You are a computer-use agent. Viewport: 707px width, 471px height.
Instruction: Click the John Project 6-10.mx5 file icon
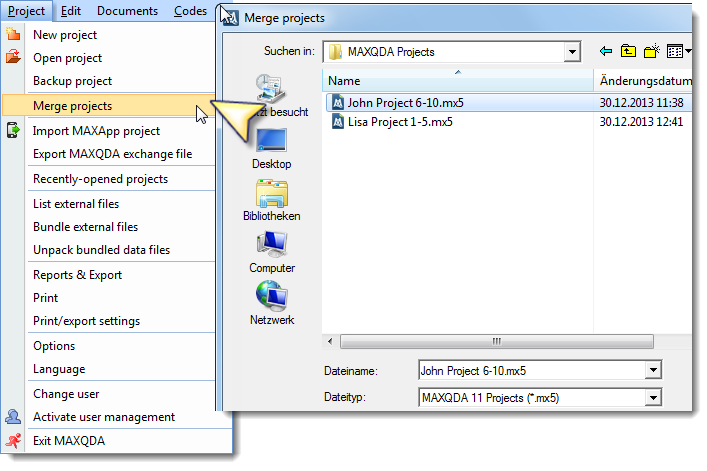click(338, 103)
